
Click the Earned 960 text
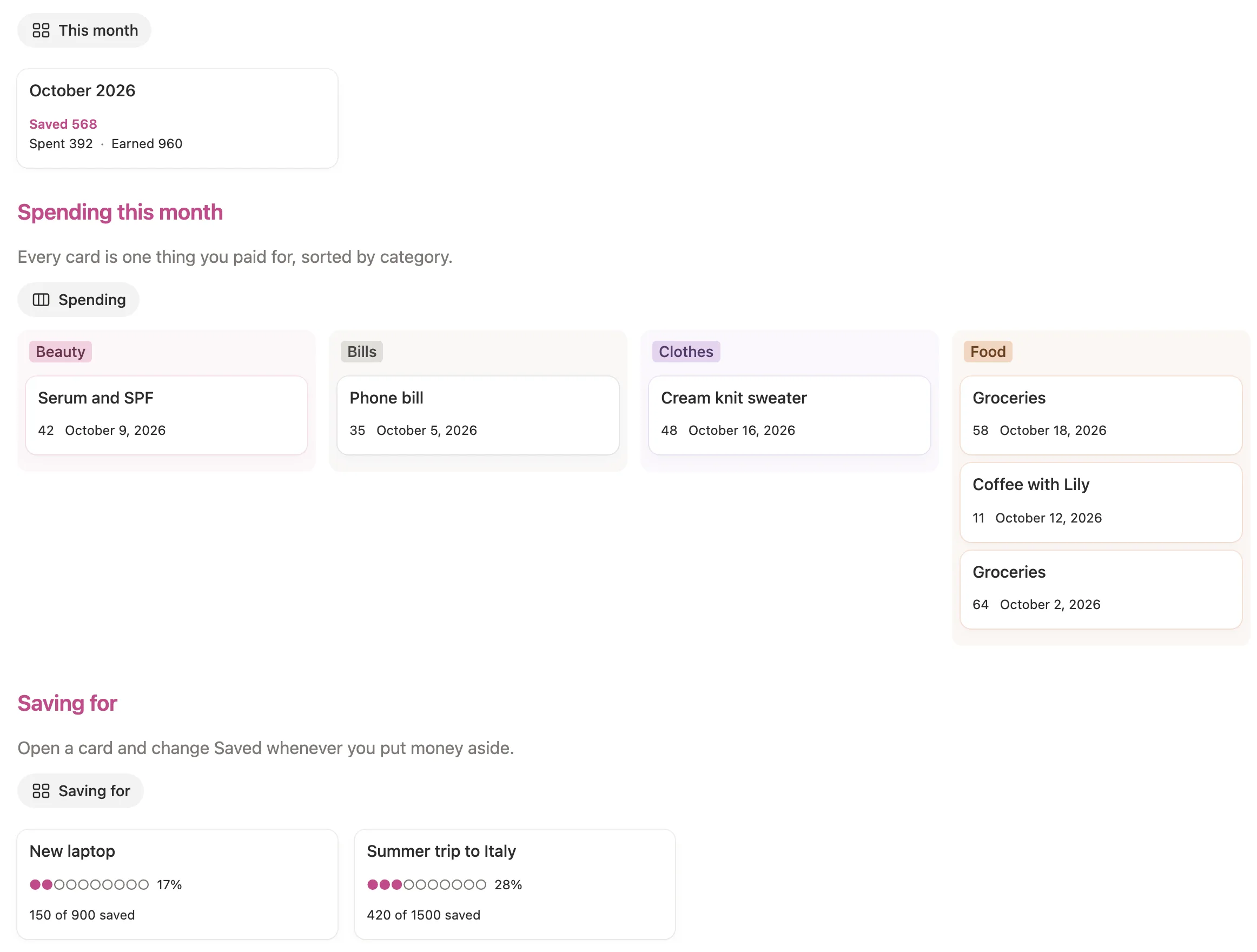[147, 144]
